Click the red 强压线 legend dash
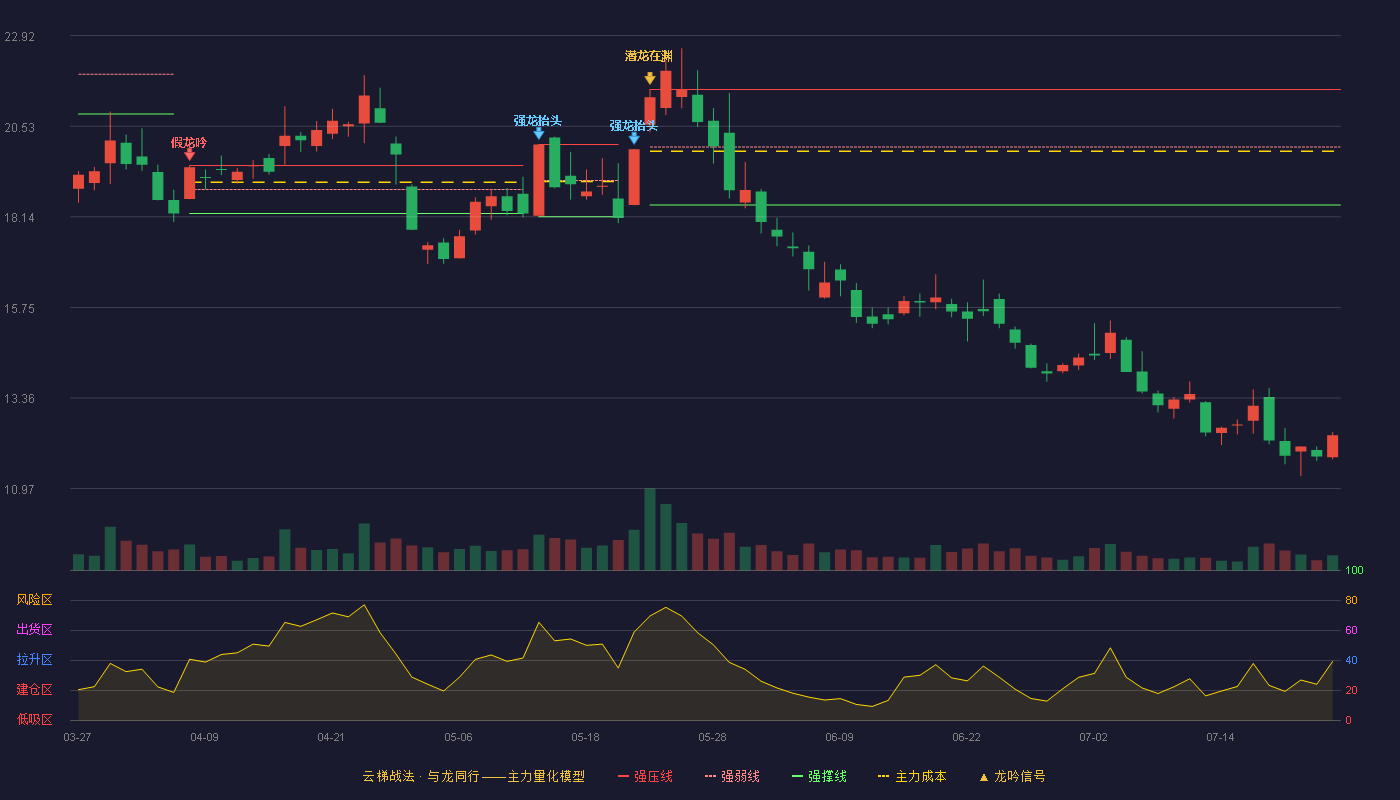 (624, 777)
